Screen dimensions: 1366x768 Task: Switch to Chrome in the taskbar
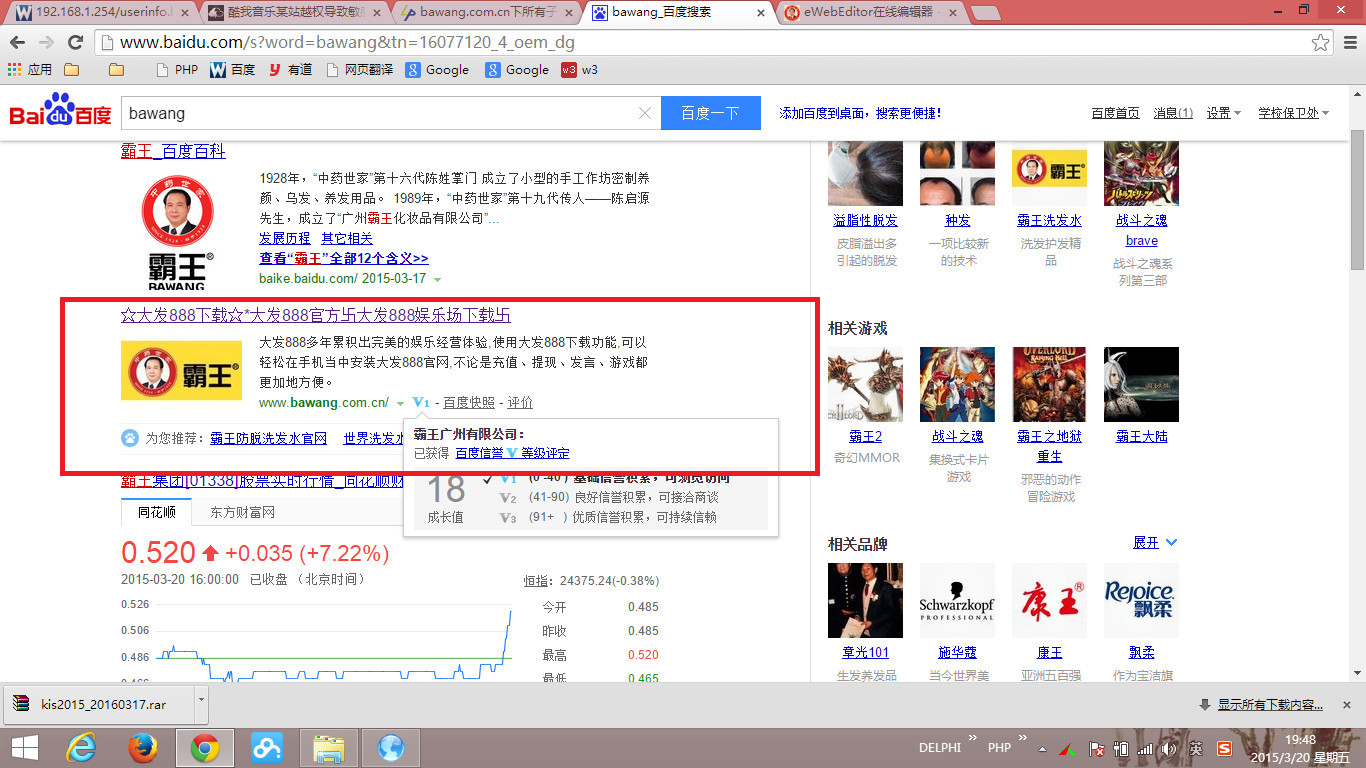coord(205,747)
